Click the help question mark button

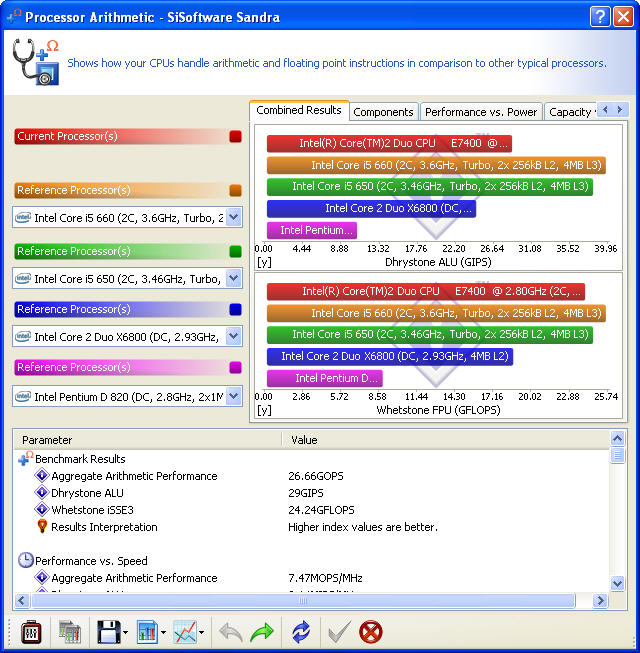(600, 17)
